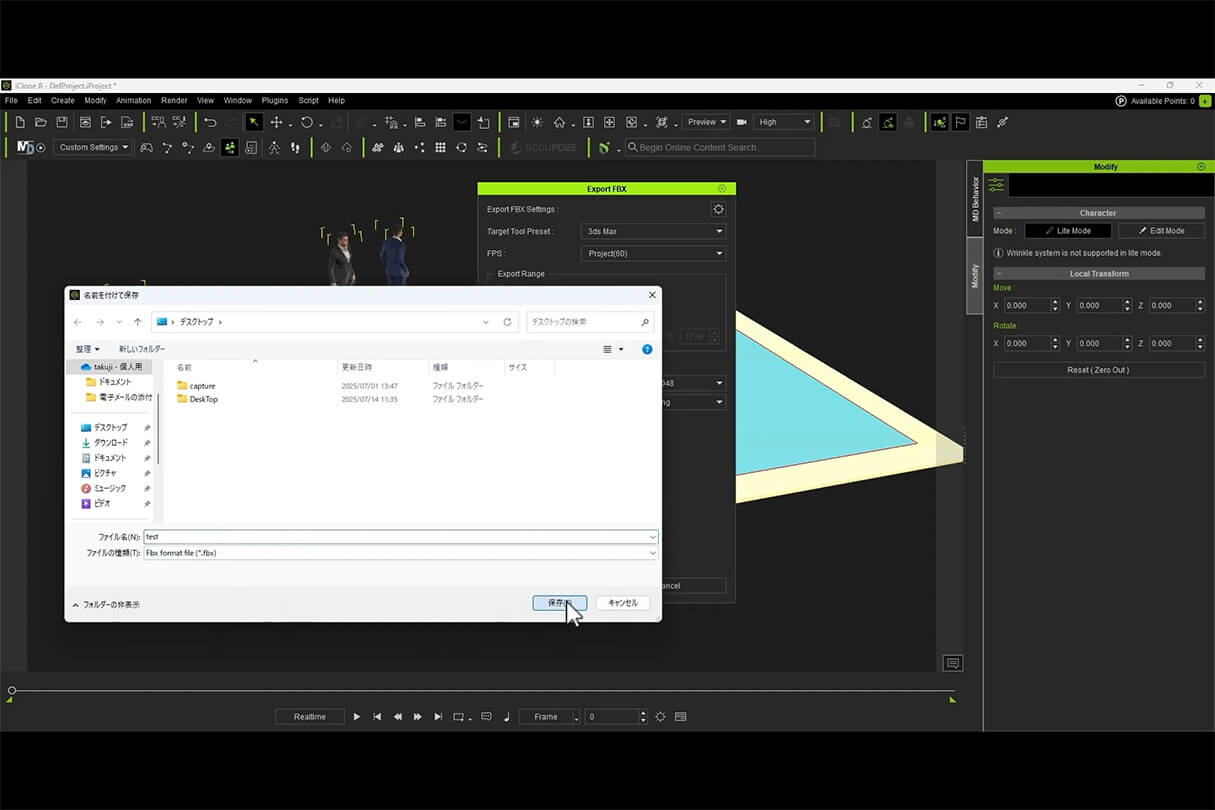Image resolution: width=1215 pixels, height=810 pixels.
Task: Expand the FPS Project(60) dropdown
Action: (653, 254)
